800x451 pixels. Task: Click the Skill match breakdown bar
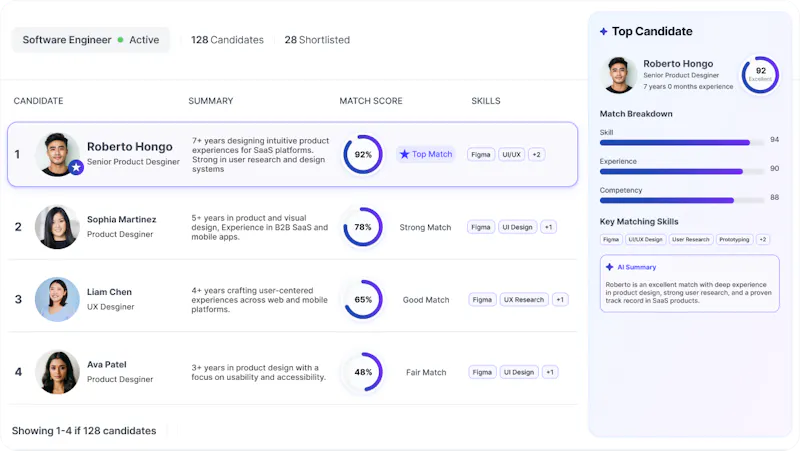[682, 143]
